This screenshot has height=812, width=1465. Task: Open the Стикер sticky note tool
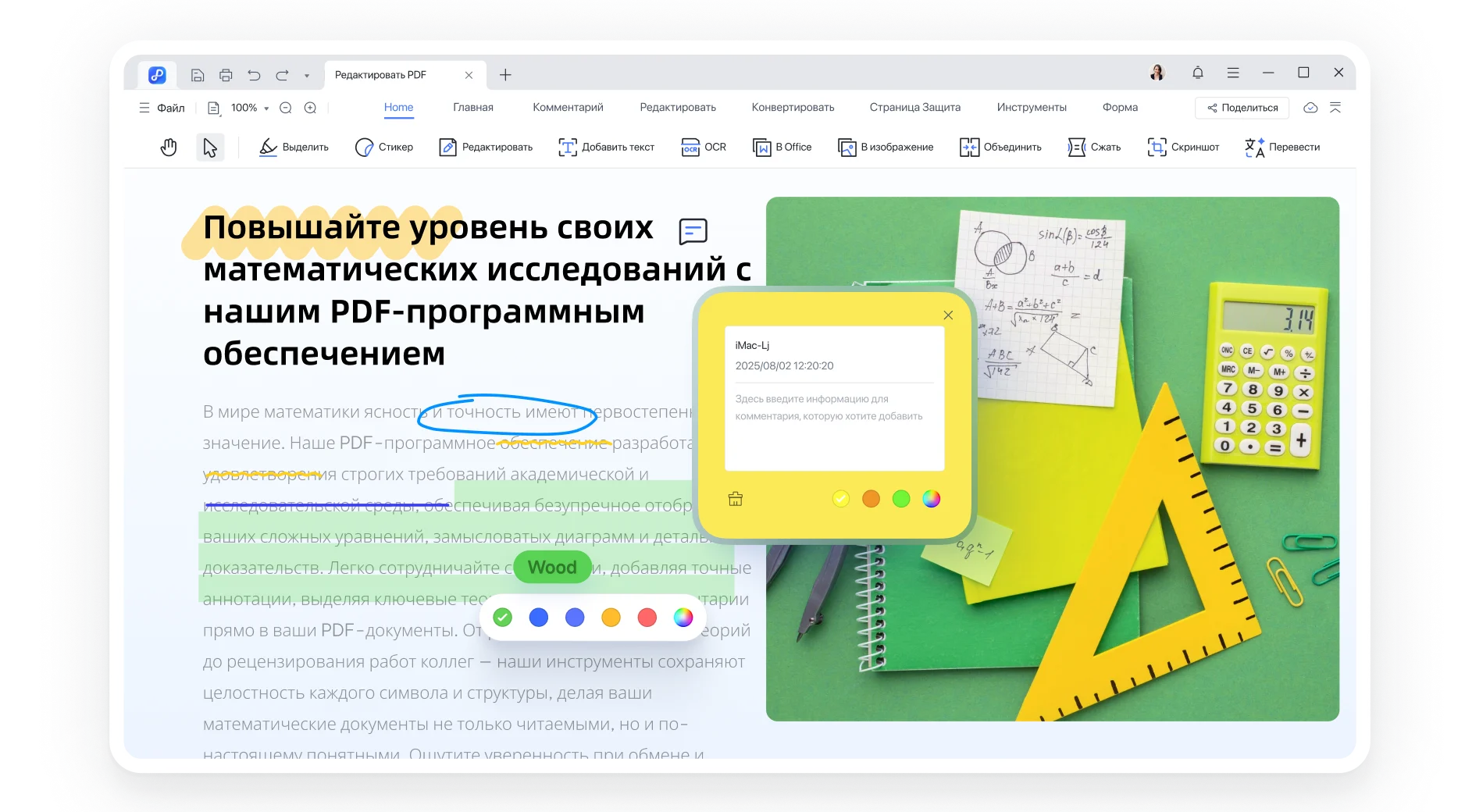[x=384, y=147]
